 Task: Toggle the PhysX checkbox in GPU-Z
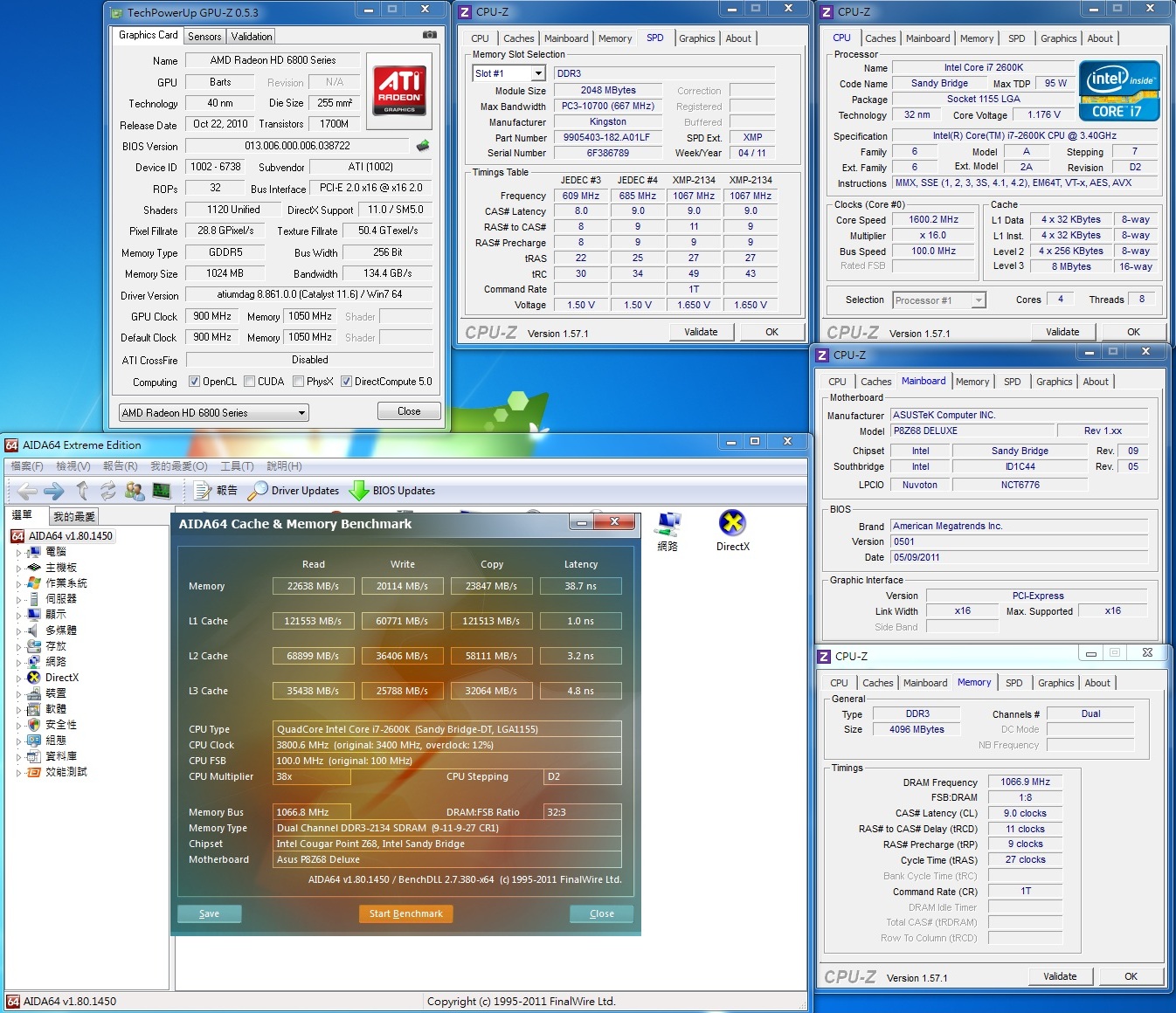point(299,382)
